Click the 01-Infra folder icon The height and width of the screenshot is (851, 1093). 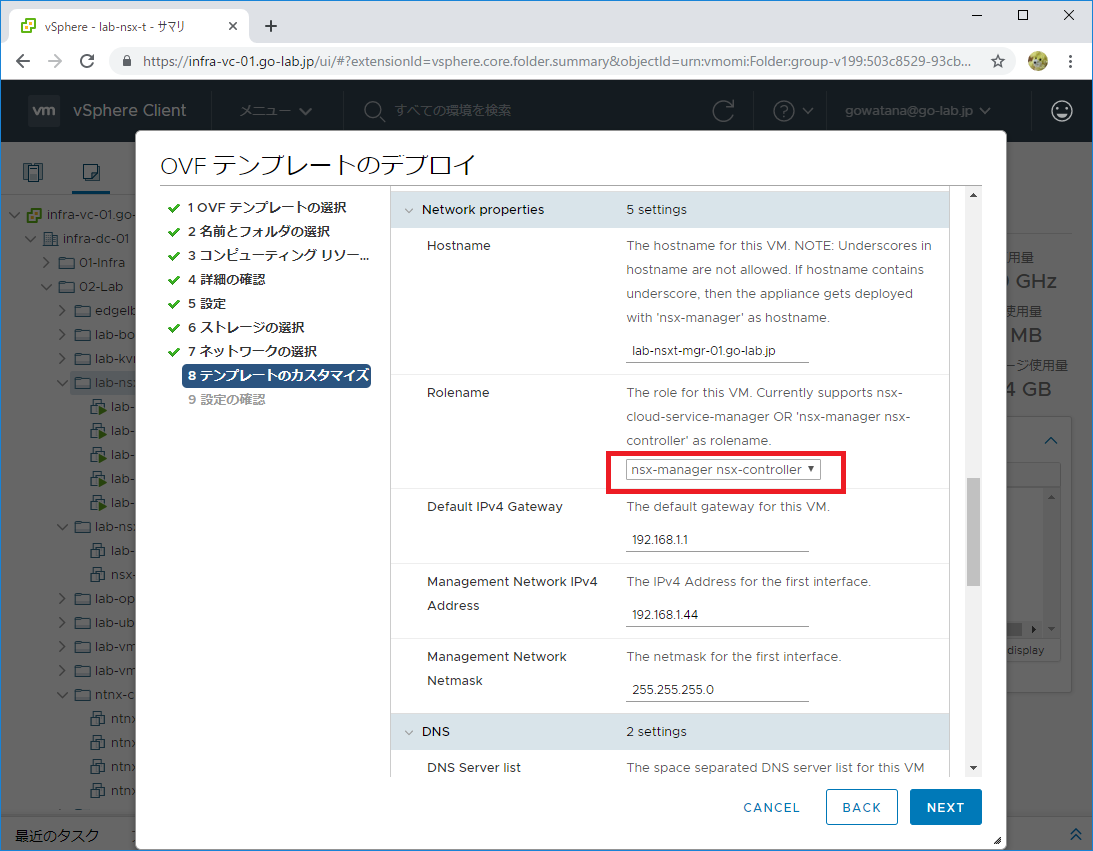coord(67,263)
